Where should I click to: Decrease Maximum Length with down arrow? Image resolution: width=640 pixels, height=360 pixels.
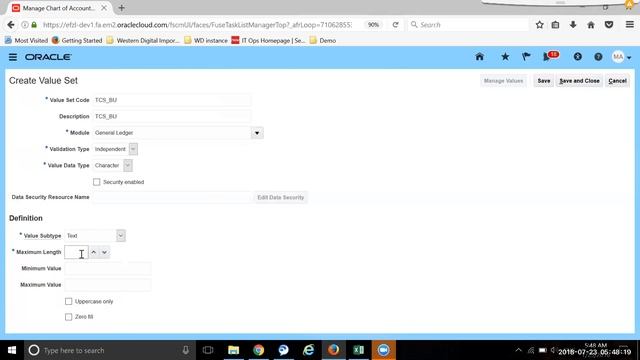pos(104,252)
